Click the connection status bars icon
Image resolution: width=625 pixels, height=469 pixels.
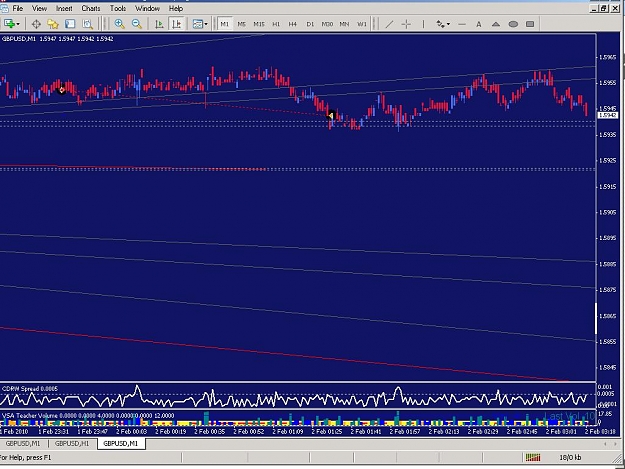click(x=533, y=457)
